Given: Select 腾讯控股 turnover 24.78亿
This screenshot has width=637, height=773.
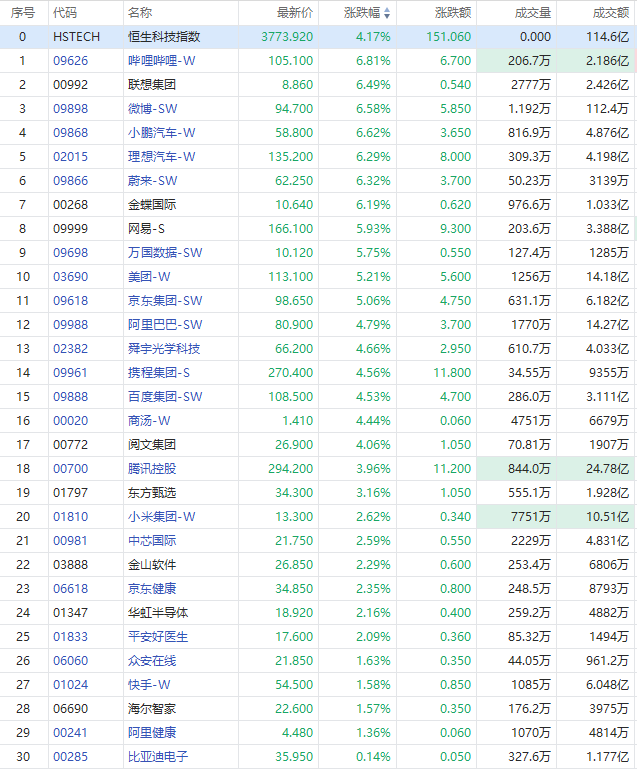Looking at the screenshot, I should (607, 468).
